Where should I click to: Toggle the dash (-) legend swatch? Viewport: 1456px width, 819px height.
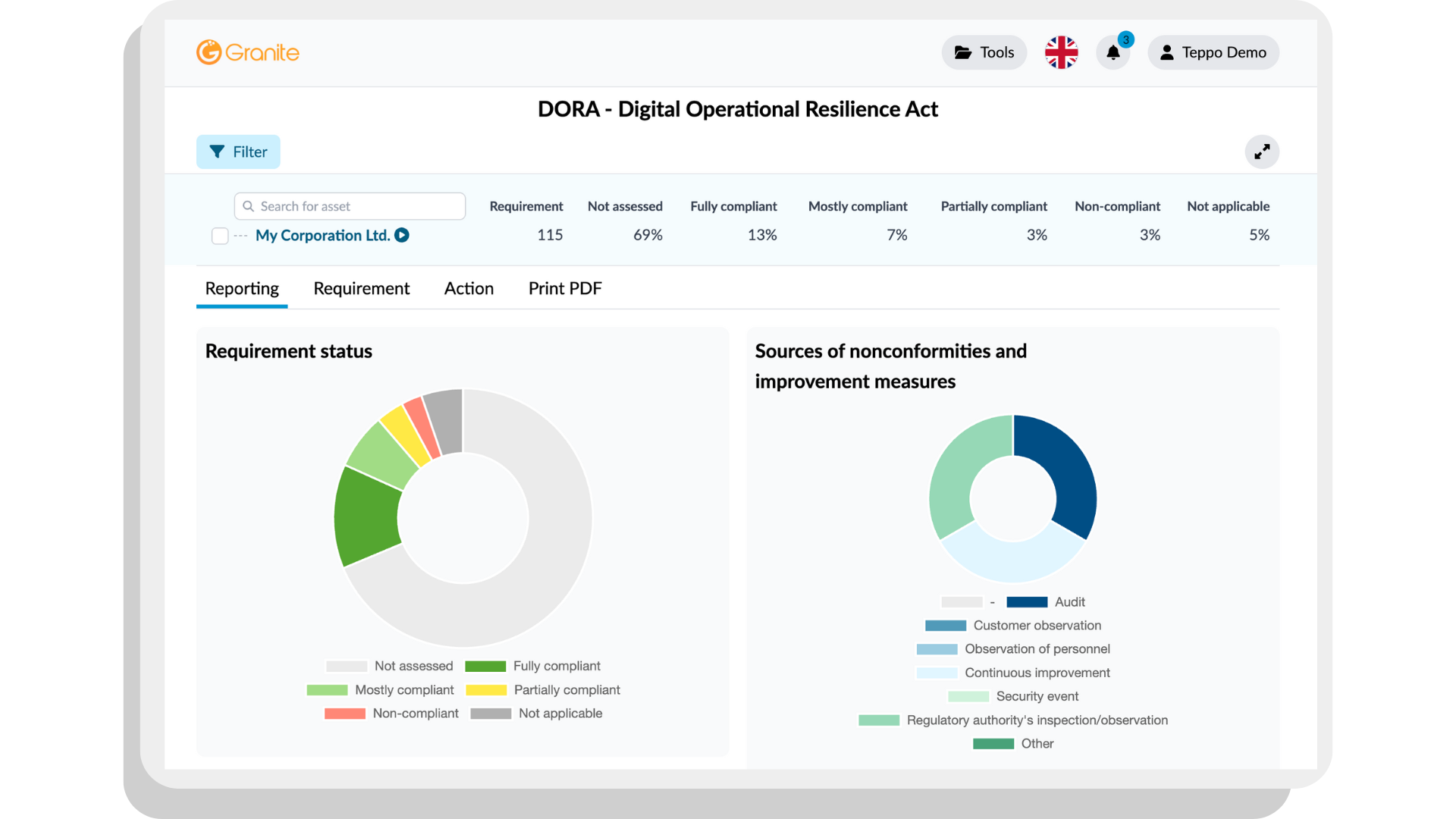coord(962,602)
